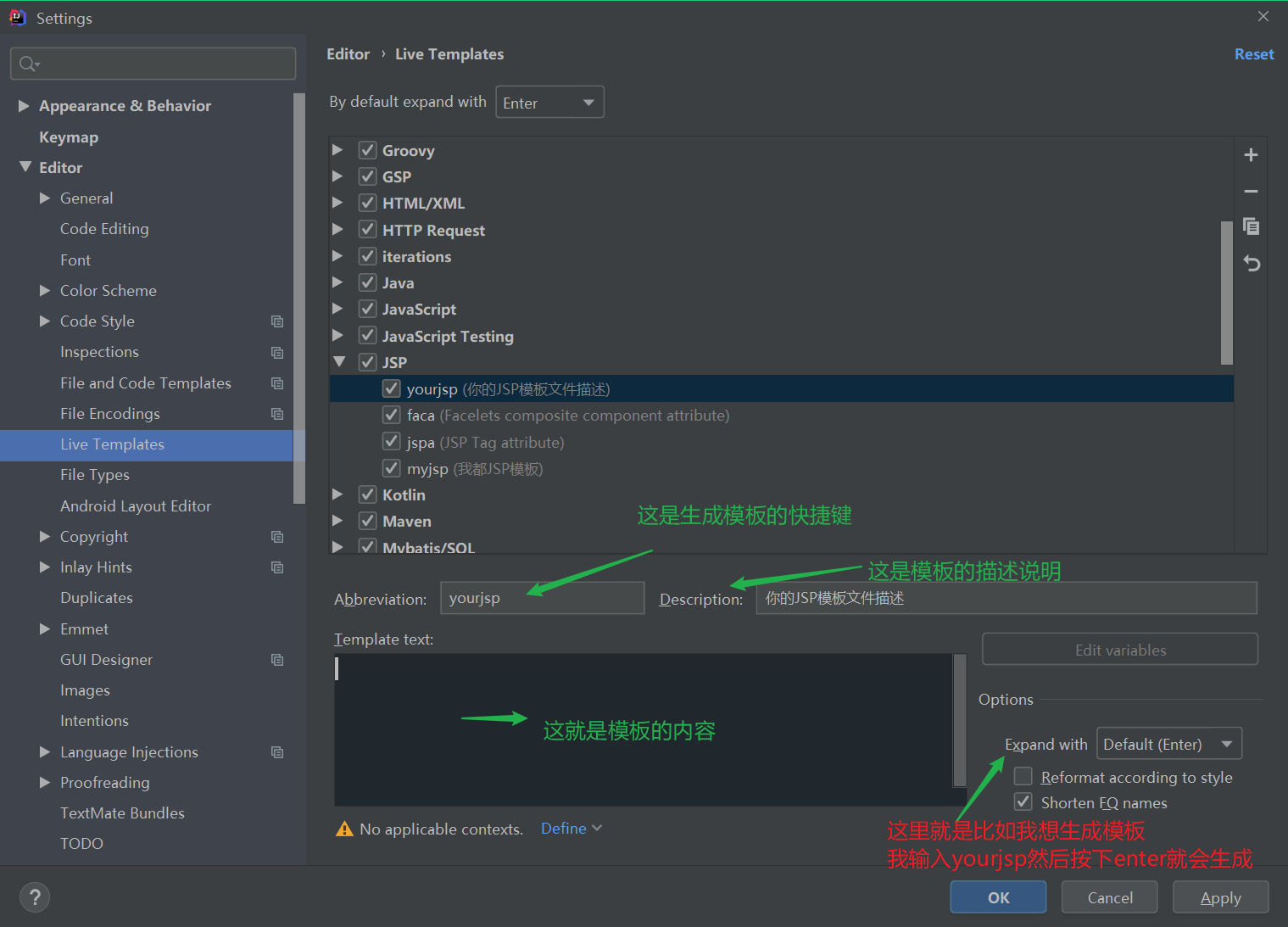Toggle the Java template group checkbox
Image resolution: width=1288 pixels, height=927 pixels.
click(x=367, y=282)
